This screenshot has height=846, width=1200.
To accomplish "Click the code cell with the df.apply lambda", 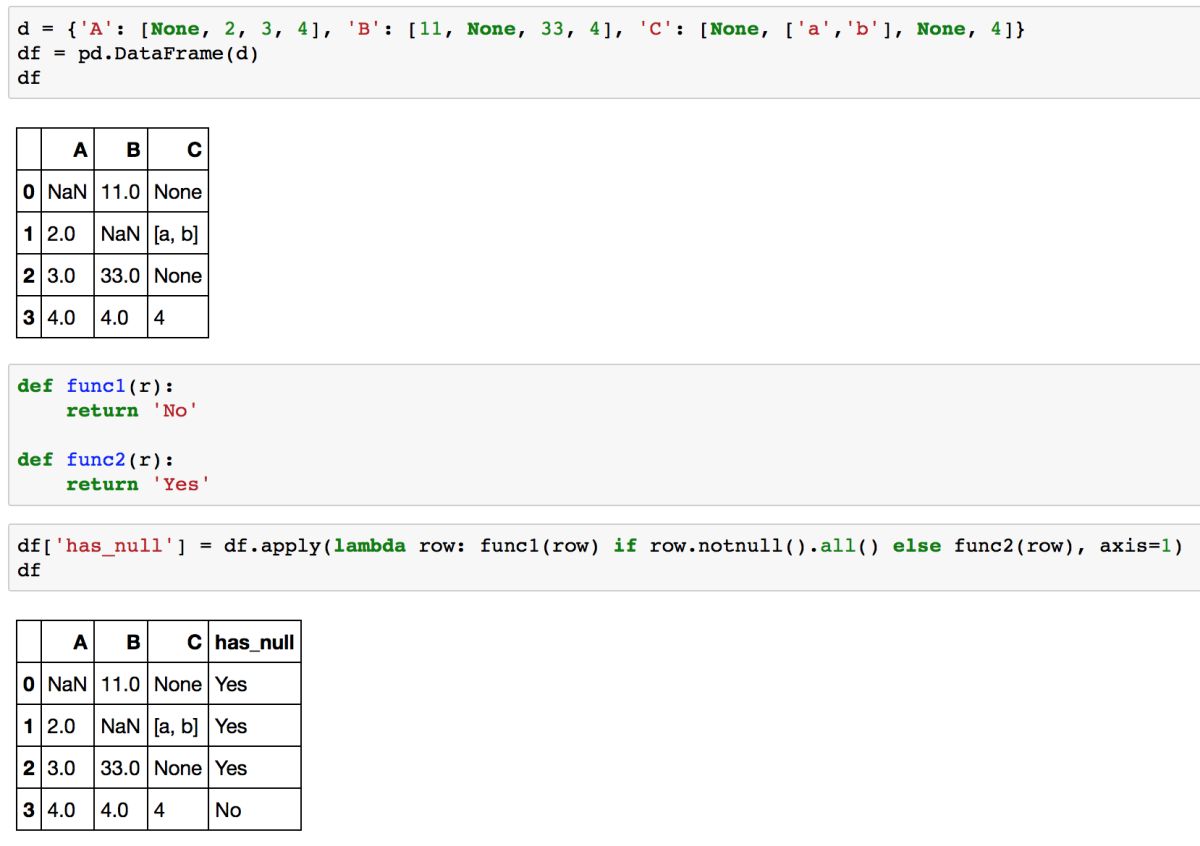I will (604, 557).
